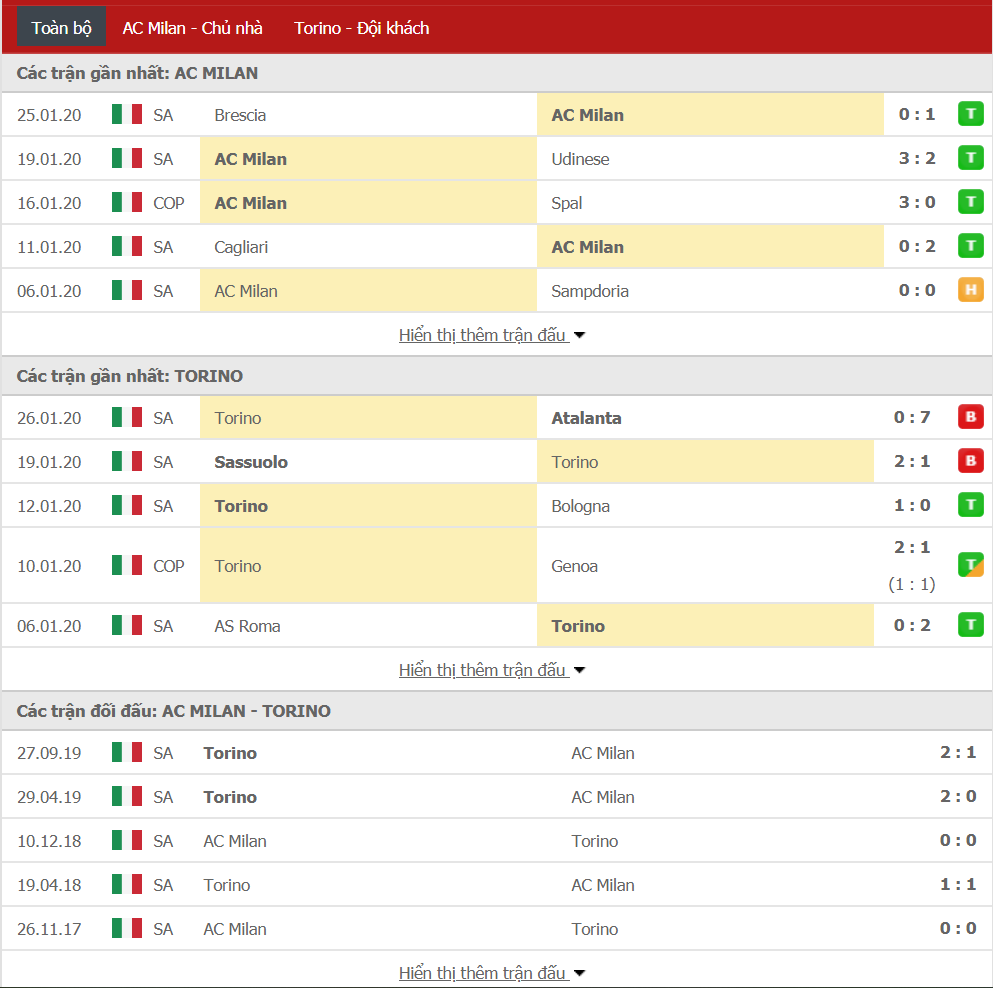This screenshot has width=993, height=988.
Task: Open the 3 : 0 Spal match score
Action: click(x=916, y=203)
